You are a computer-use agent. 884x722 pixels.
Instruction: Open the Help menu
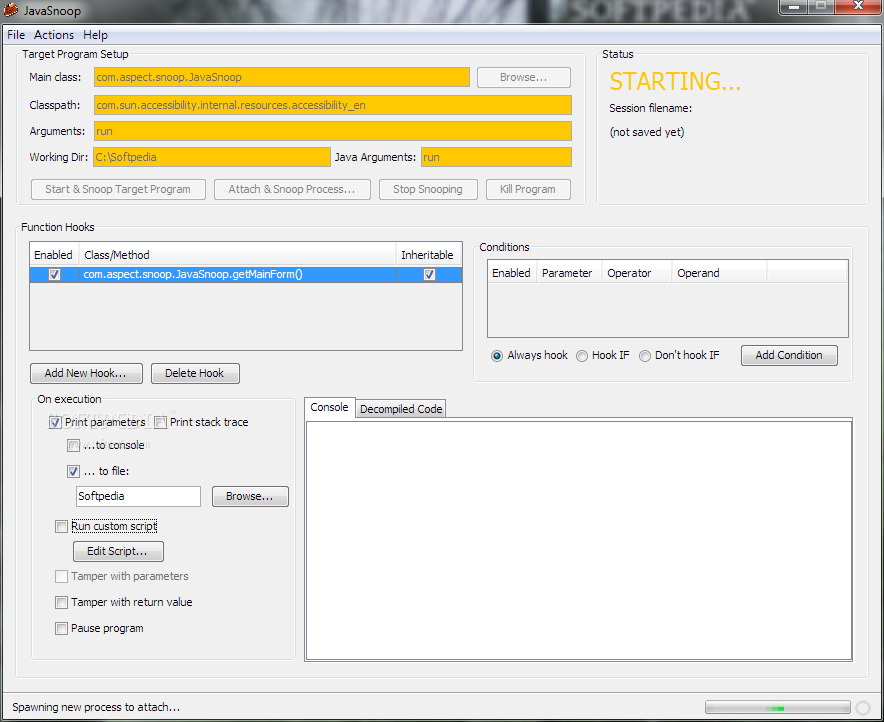95,35
